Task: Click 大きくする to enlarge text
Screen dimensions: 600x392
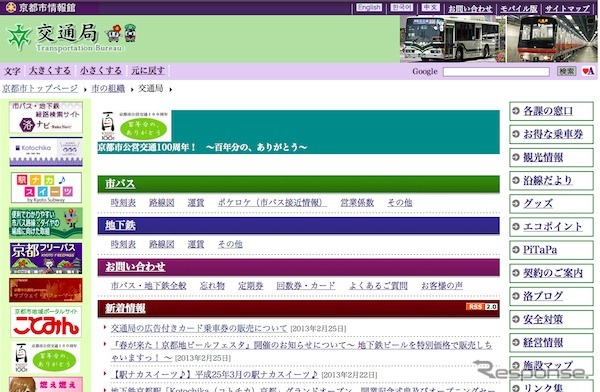Action: (50, 70)
